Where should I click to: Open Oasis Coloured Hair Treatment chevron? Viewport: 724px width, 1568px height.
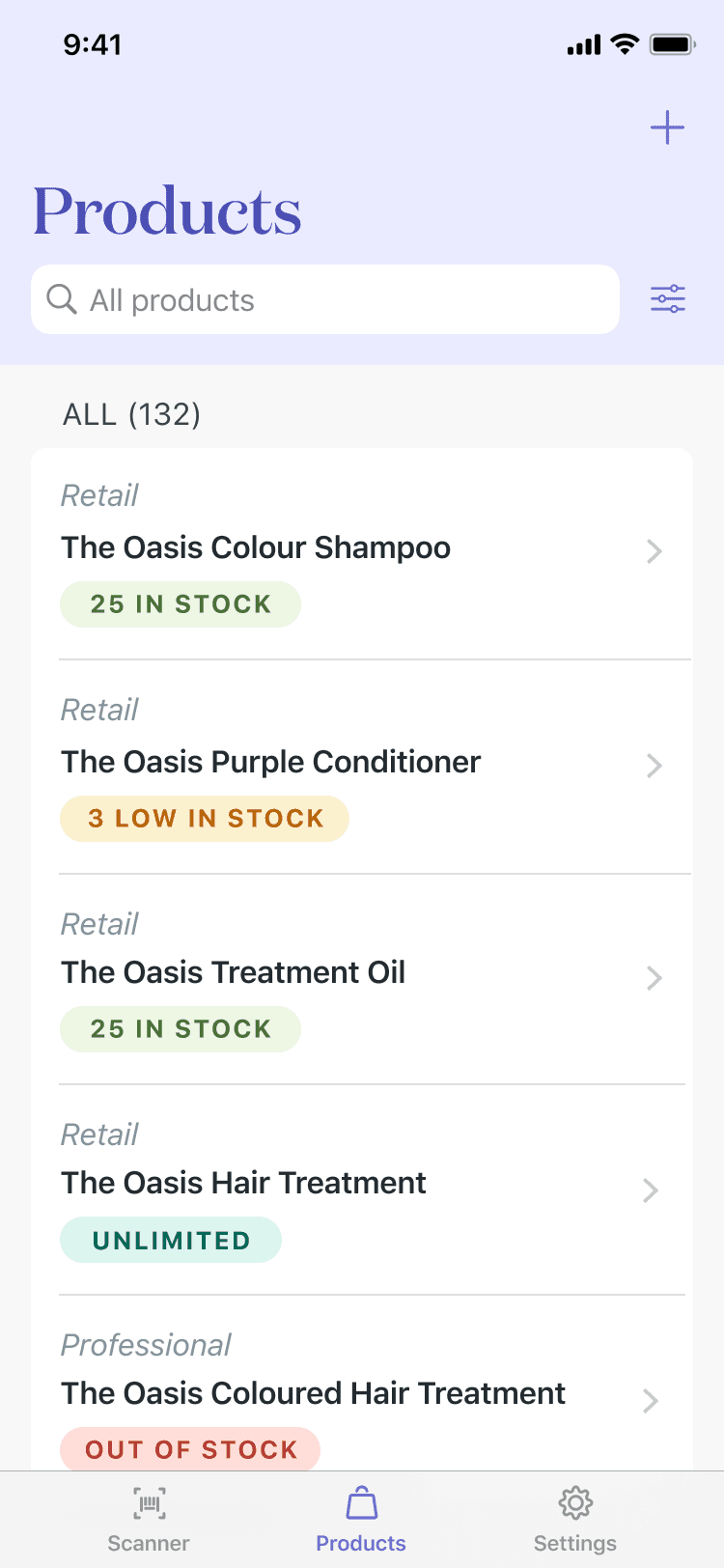651,1401
